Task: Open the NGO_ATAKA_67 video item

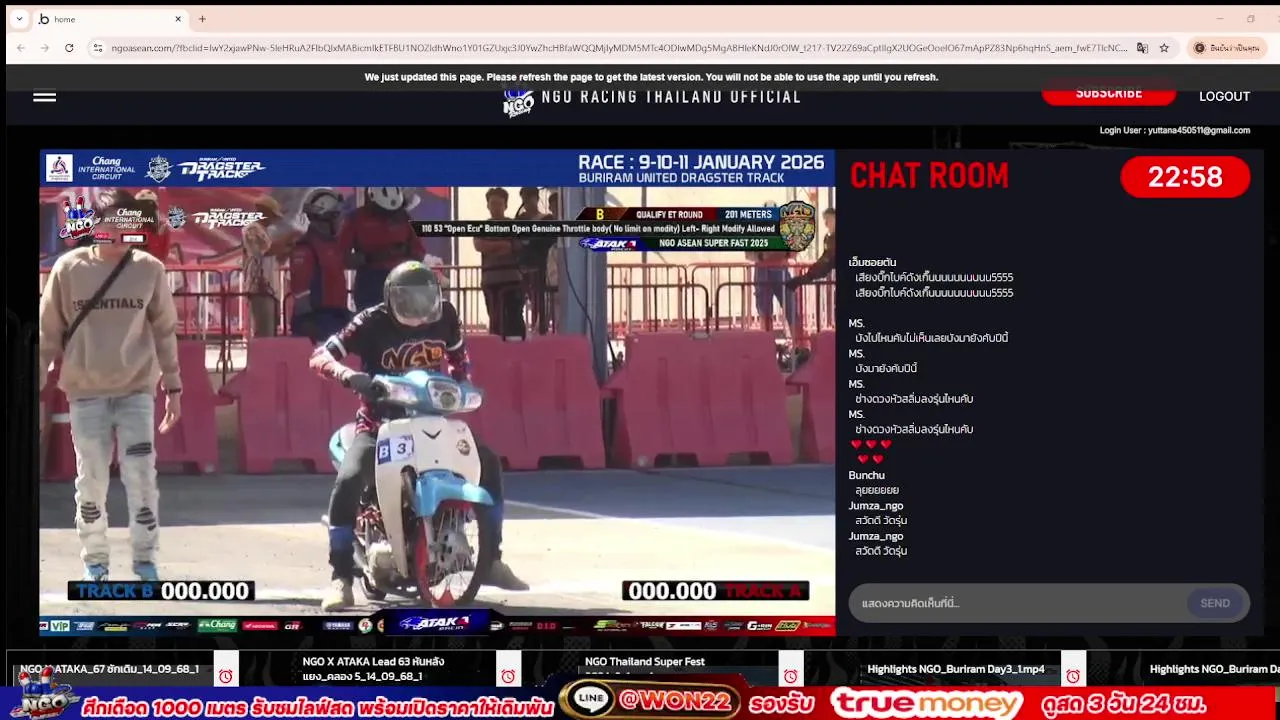Action: tap(109, 669)
